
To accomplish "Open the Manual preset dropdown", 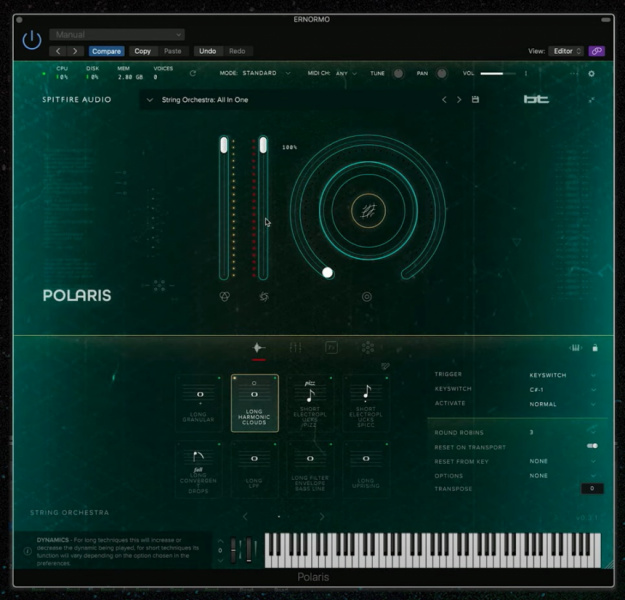I will tap(117, 35).
